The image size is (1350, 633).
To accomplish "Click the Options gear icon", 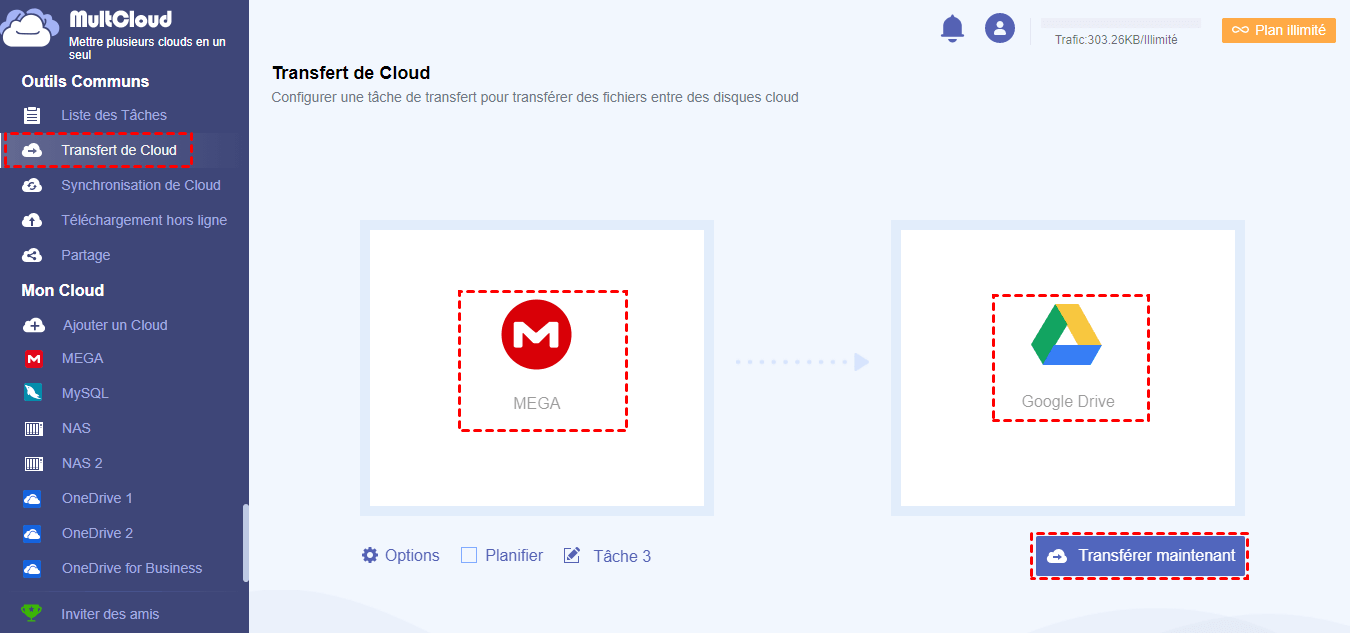I will 370,555.
